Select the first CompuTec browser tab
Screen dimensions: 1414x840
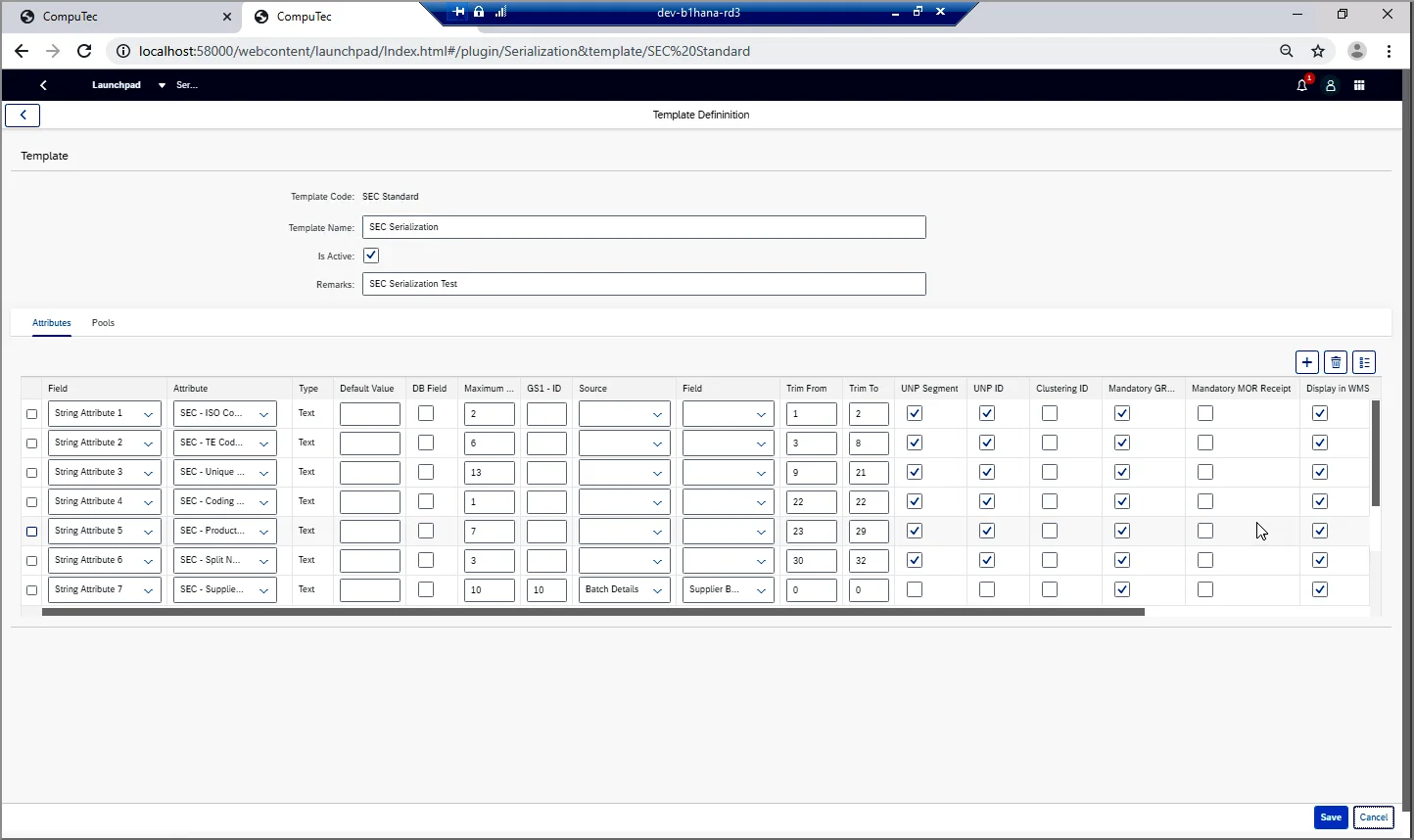122,17
